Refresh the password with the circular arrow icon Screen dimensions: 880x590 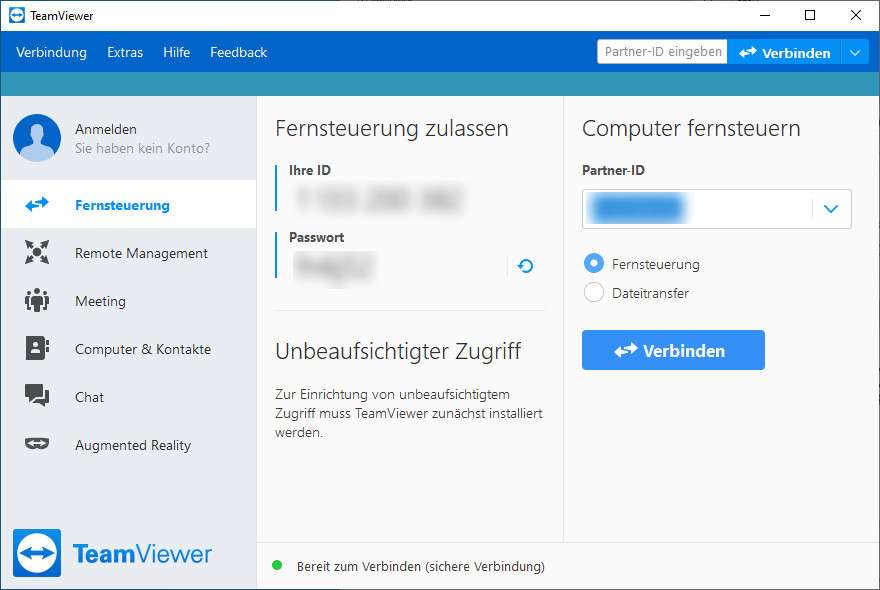click(526, 266)
